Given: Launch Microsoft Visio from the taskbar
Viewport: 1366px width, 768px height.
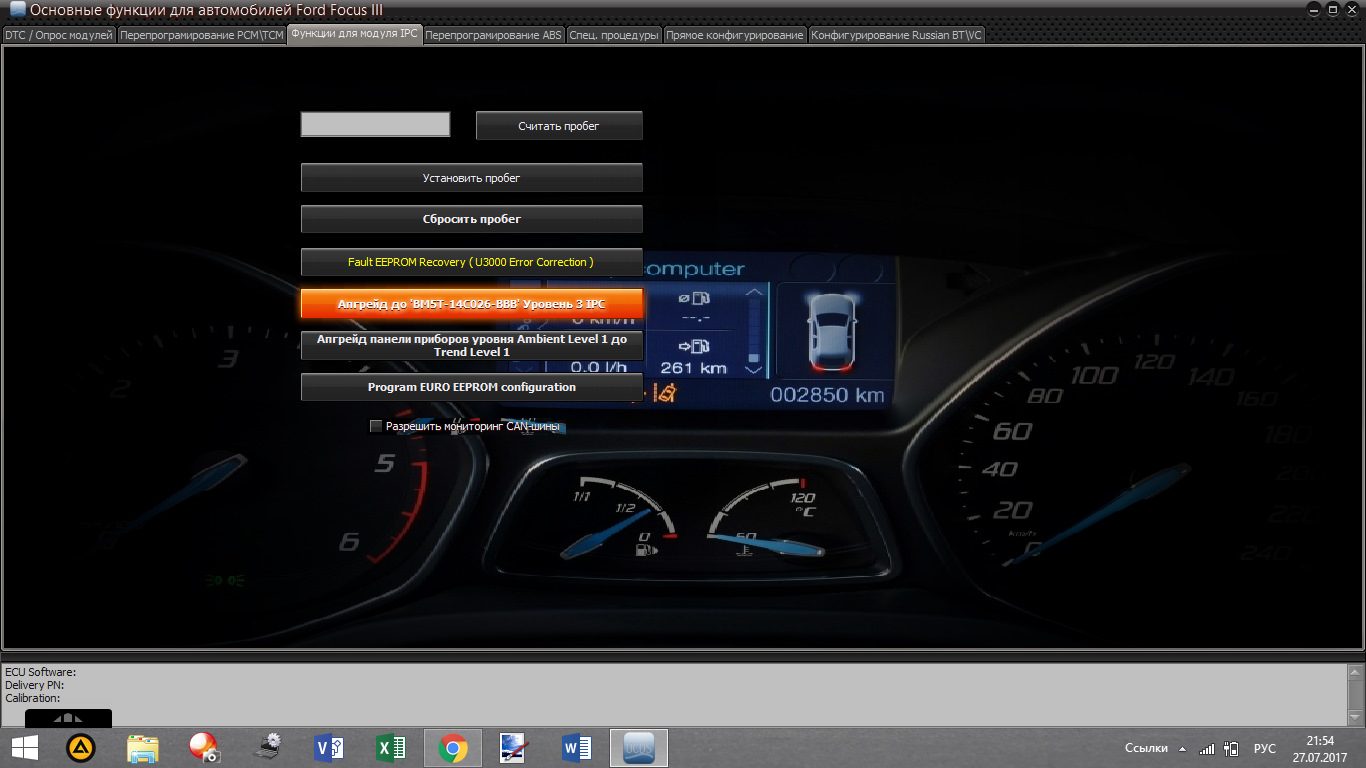Looking at the screenshot, I should [329, 748].
